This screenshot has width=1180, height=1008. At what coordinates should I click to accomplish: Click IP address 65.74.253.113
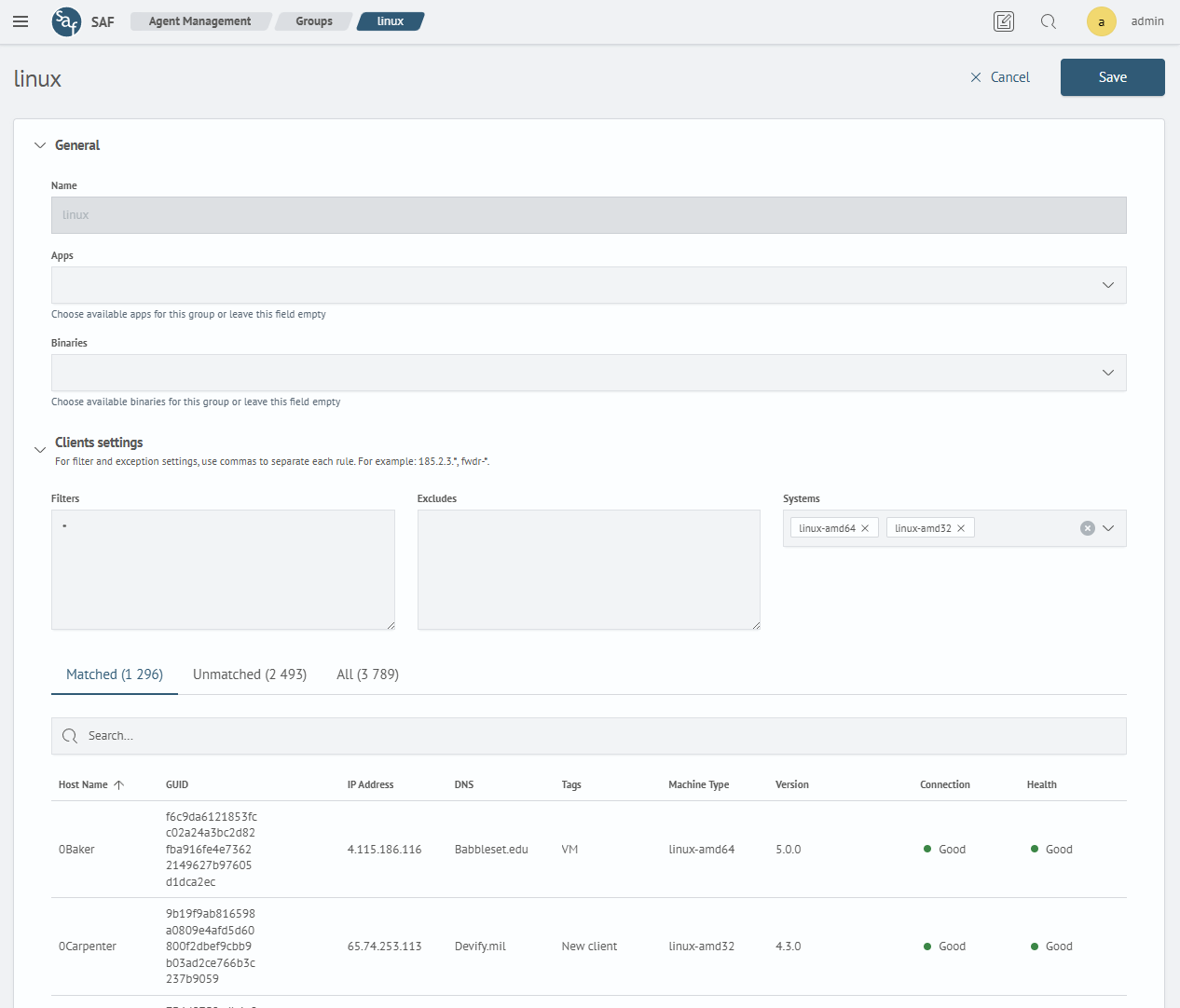385,947
